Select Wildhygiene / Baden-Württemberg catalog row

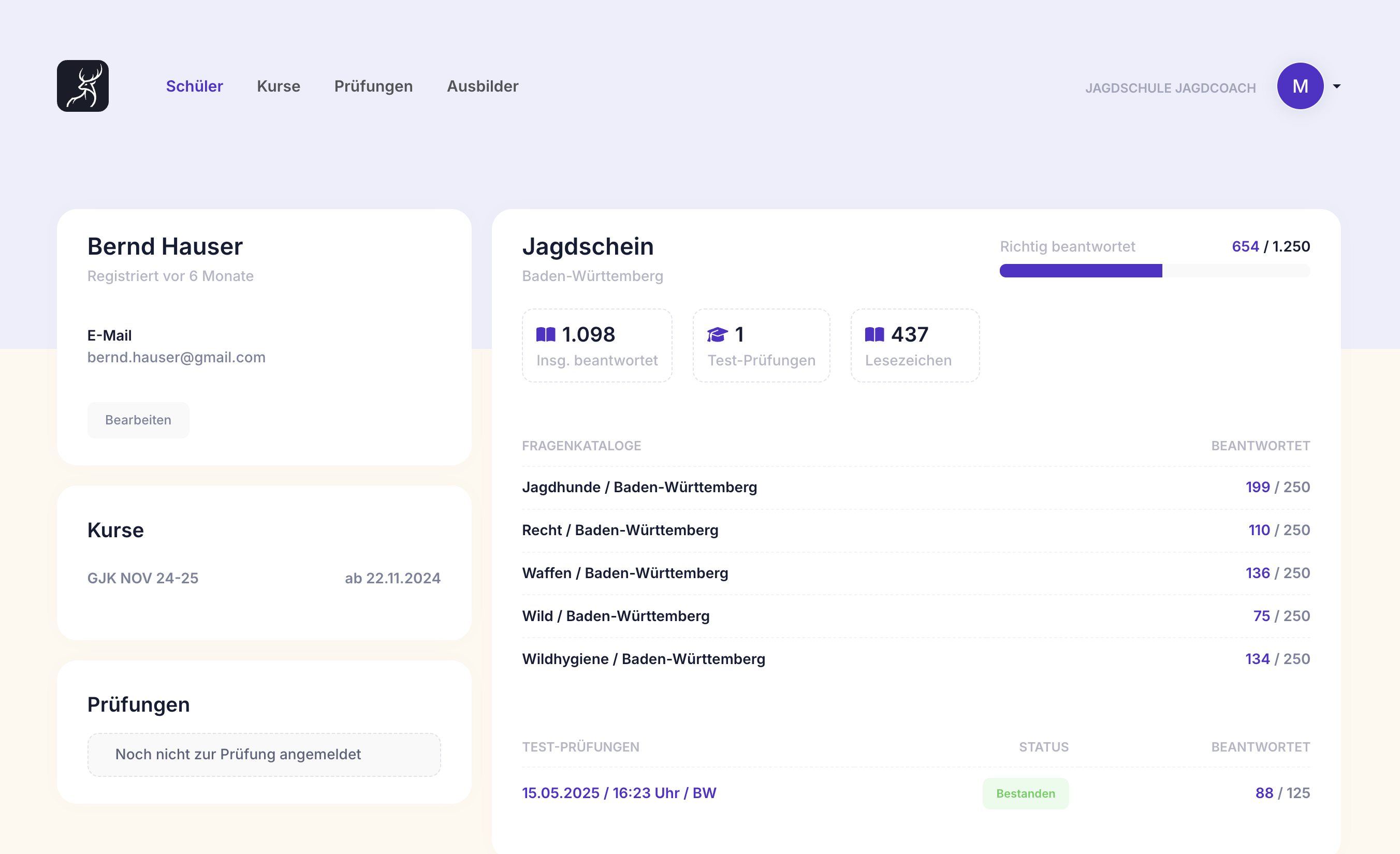click(x=643, y=659)
